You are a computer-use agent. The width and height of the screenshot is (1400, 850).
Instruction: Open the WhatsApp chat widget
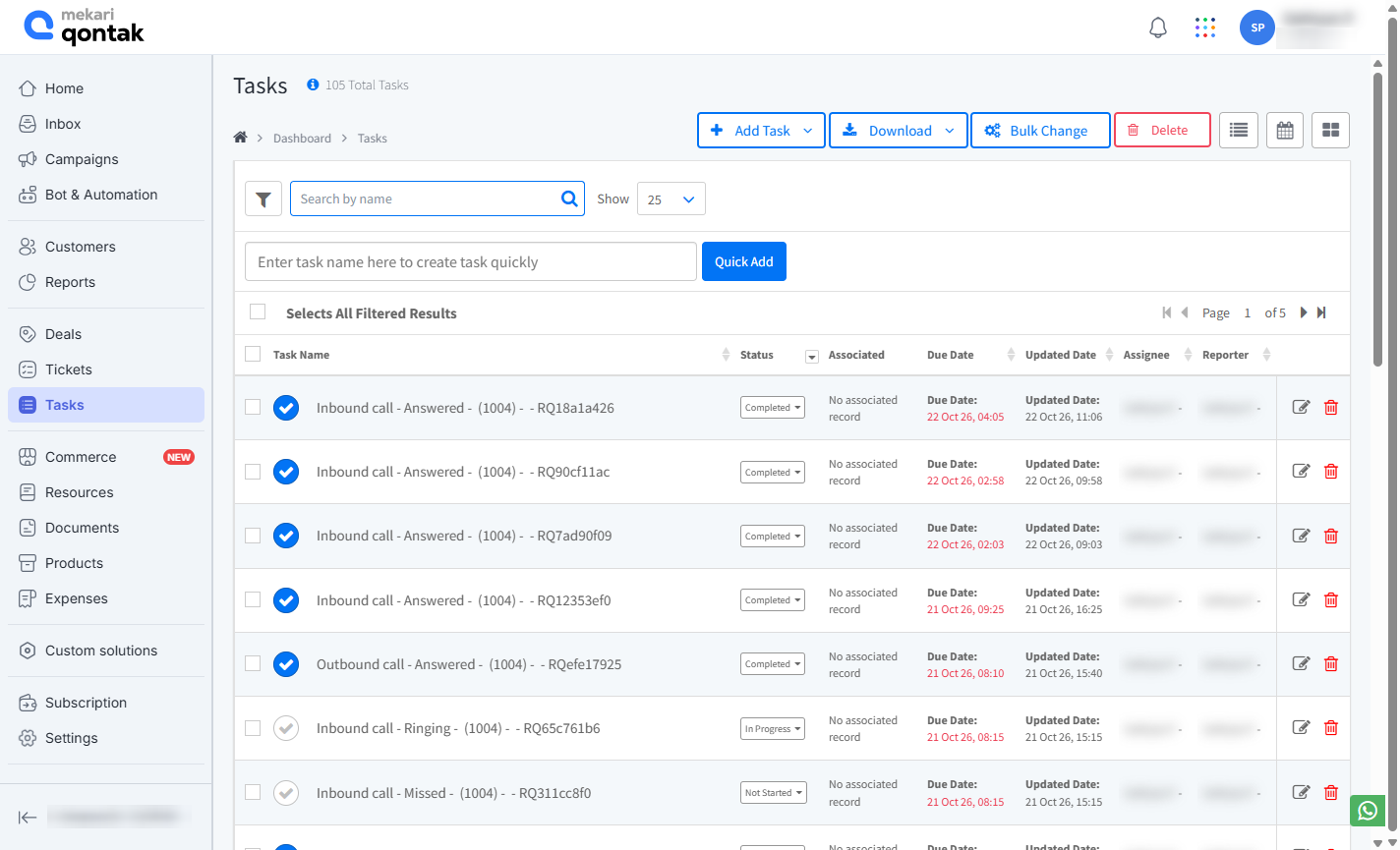(1368, 811)
